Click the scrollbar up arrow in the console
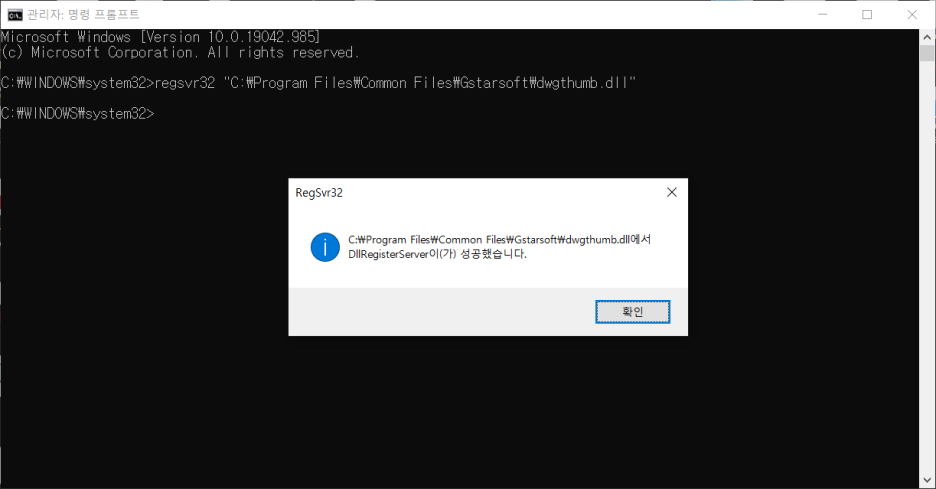Image resolution: width=936 pixels, height=489 pixels. click(x=927, y=37)
